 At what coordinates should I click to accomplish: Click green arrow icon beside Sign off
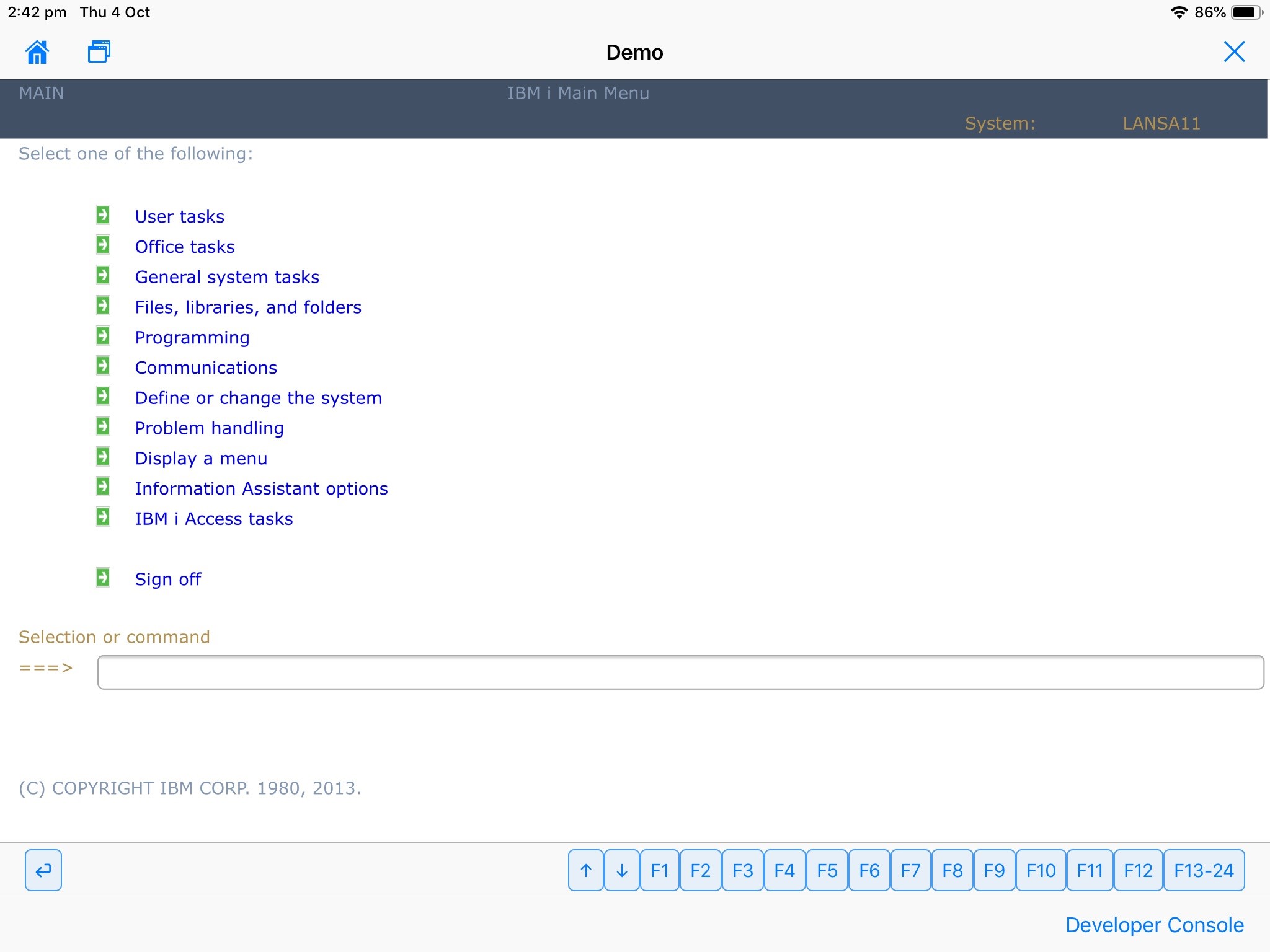pyautogui.click(x=103, y=578)
